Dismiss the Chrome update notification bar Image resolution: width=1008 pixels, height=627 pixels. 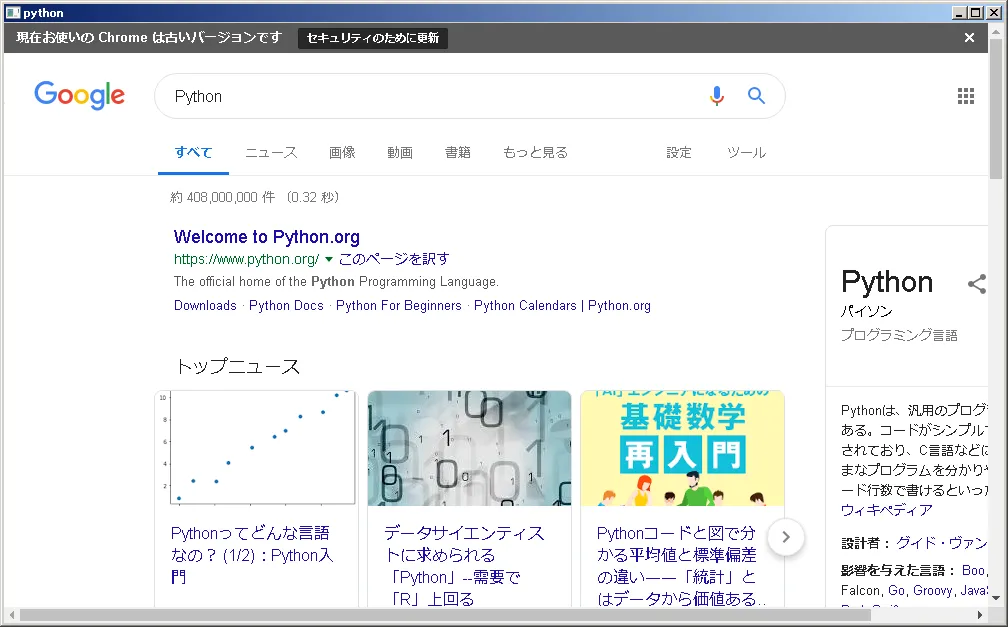point(968,38)
